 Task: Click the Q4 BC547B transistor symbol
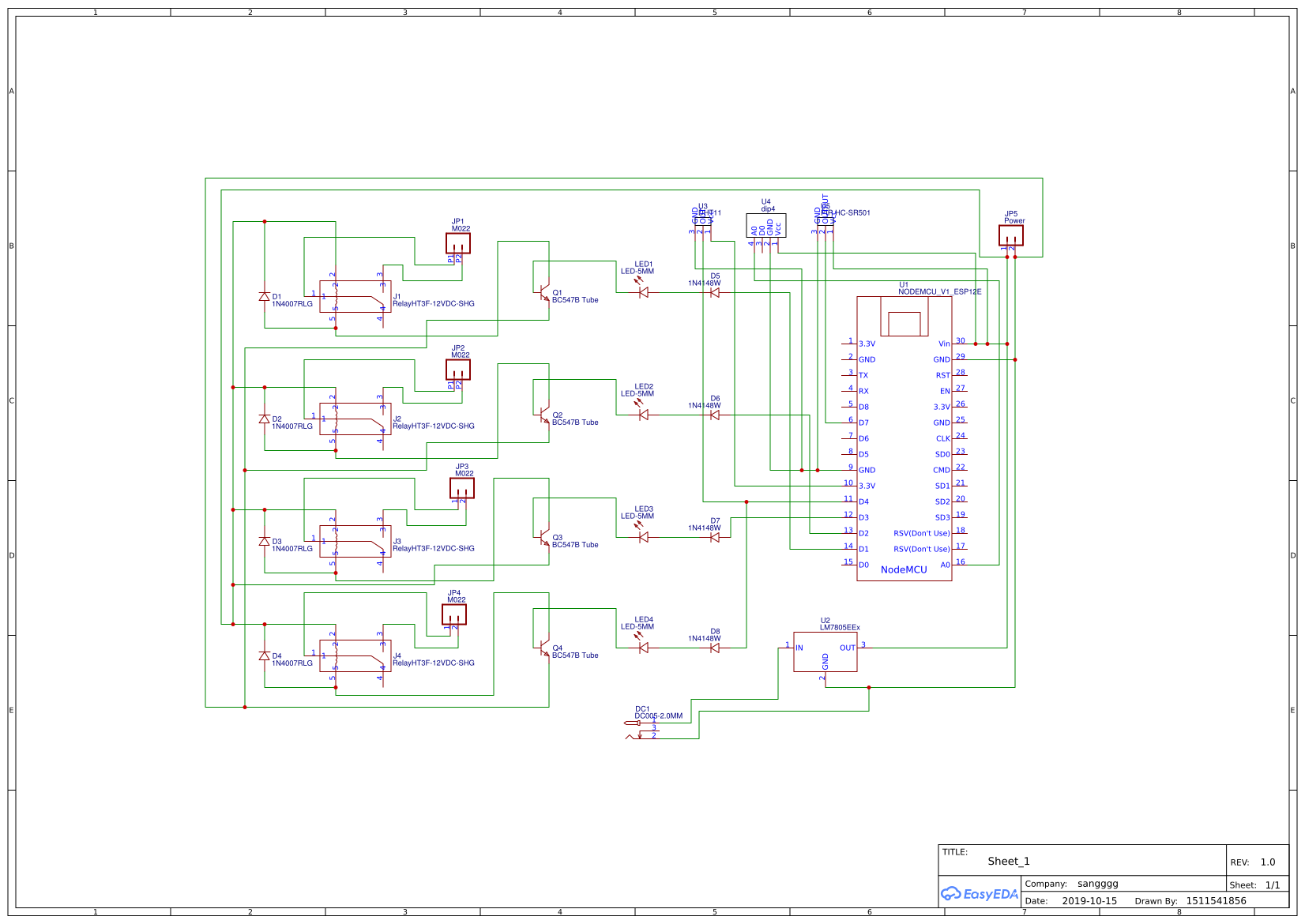pyautogui.click(x=543, y=648)
